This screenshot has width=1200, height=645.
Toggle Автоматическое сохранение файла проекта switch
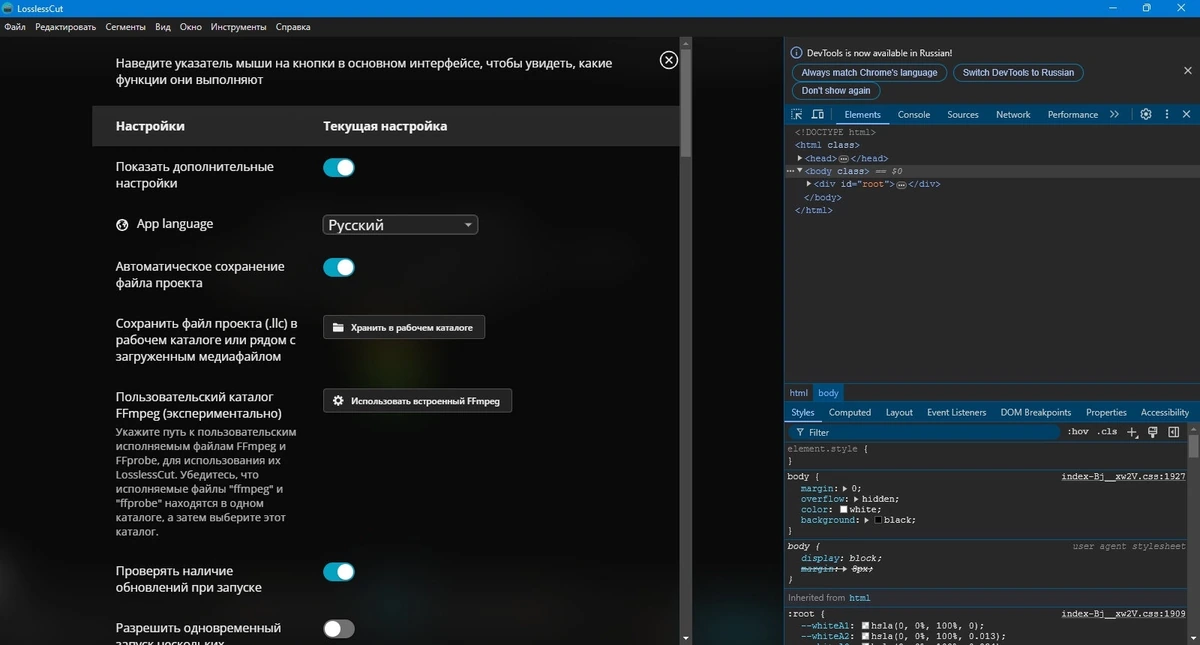(x=339, y=267)
